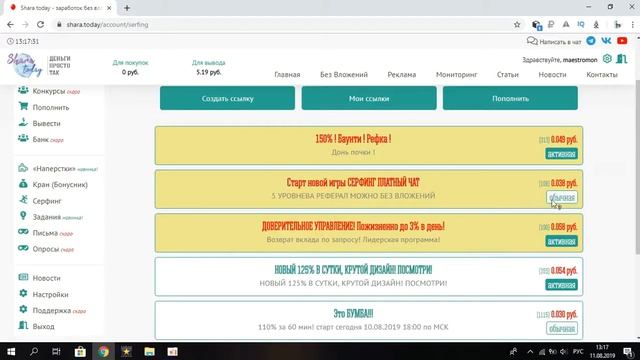Viewport: 640px width, 360px height.
Task: Open Статьи in top navigation
Action: [x=508, y=75]
